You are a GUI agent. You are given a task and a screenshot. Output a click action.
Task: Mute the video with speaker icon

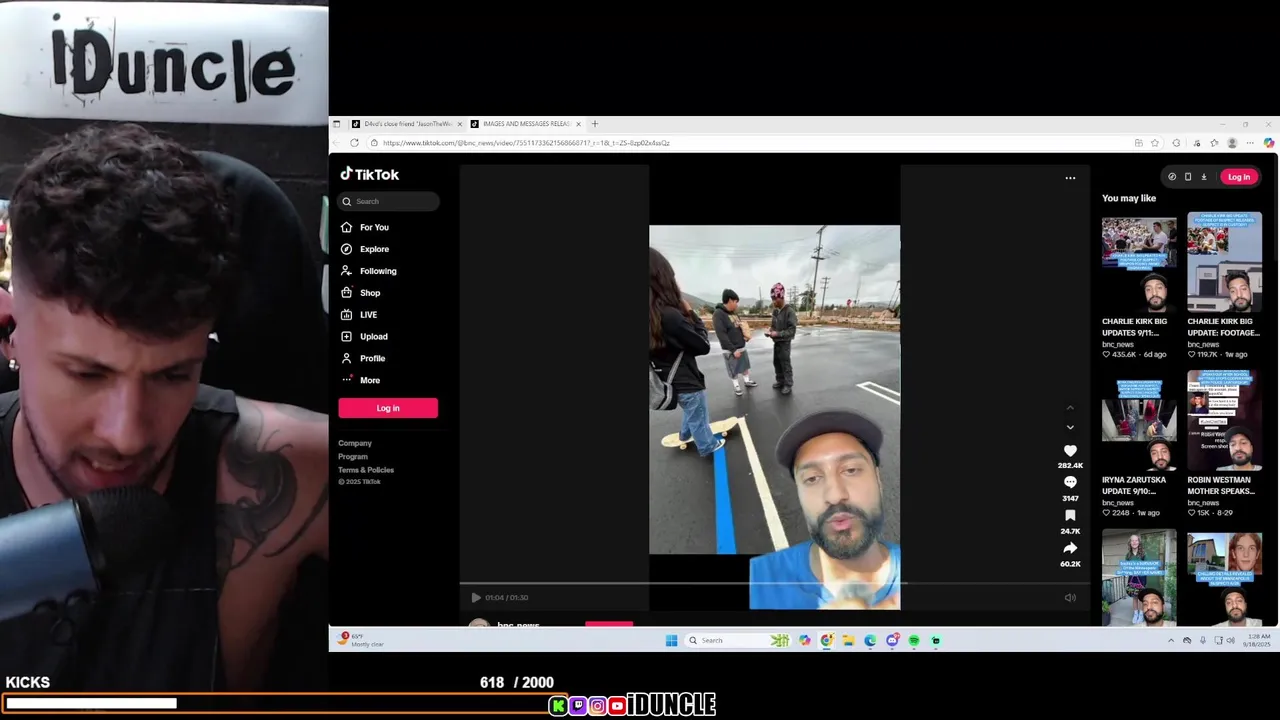[x=1070, y=598]
